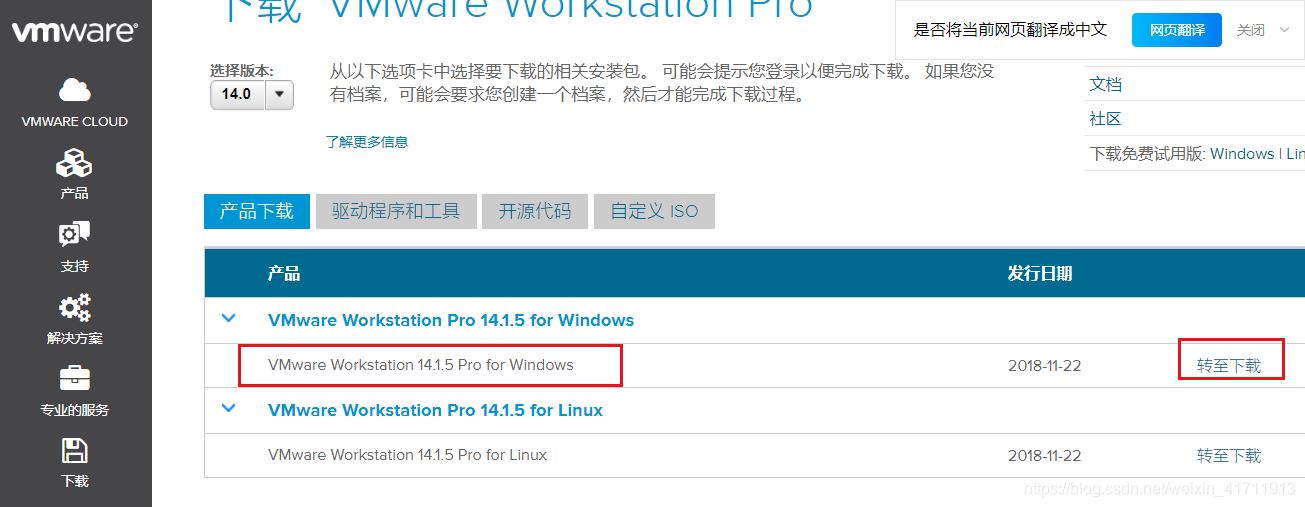
Task: Expand translation bar options chevron
Action: tap(1285, 30)
